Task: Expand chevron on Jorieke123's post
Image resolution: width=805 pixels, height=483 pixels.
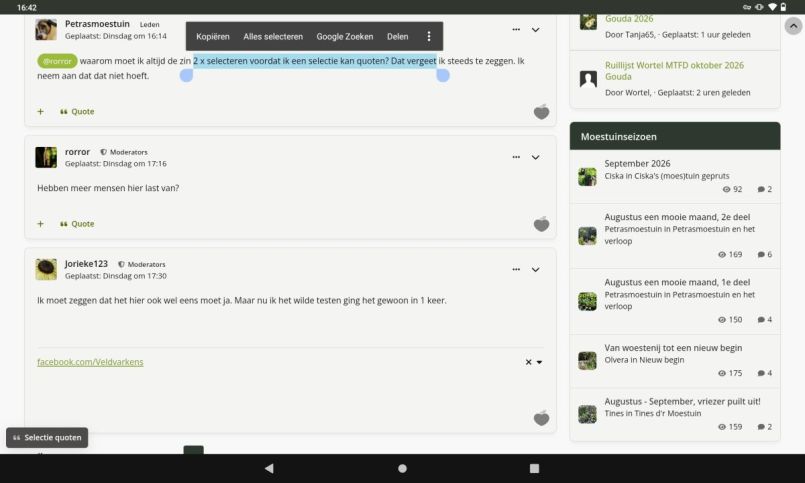Action: point(535,269)
